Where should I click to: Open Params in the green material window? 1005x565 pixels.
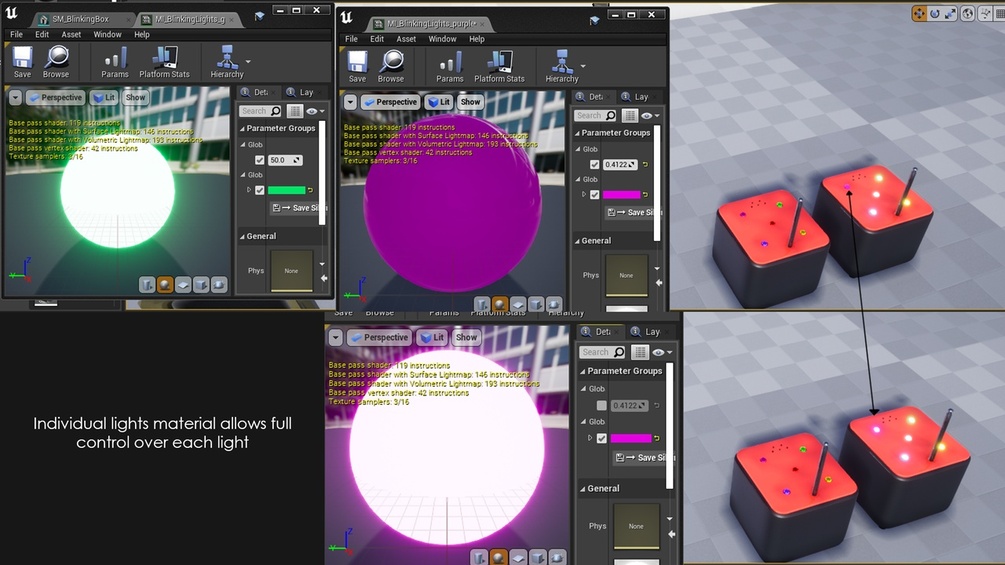coord(115,62)
